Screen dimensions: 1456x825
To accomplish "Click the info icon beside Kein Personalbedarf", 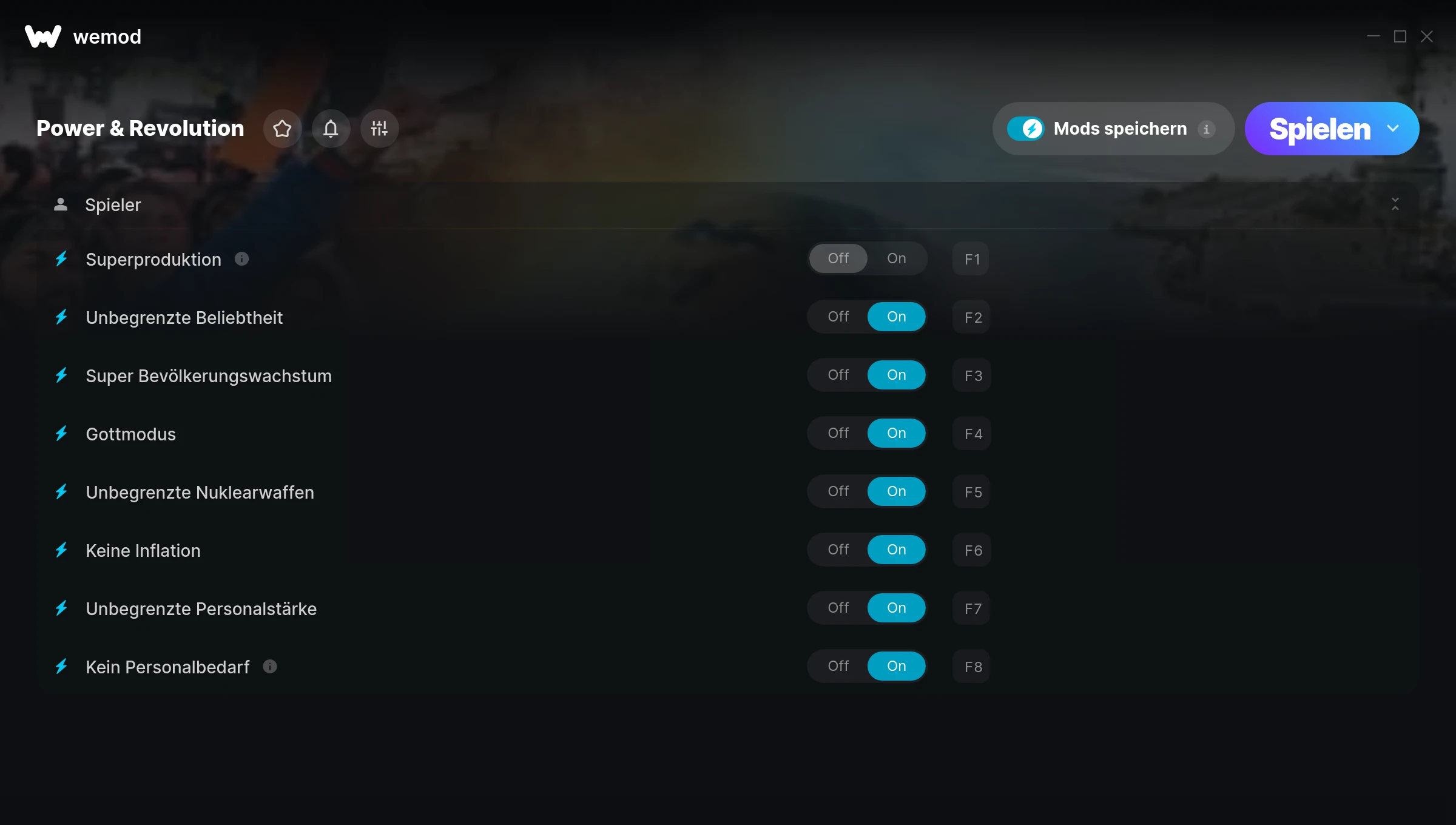I will point(270,667).
